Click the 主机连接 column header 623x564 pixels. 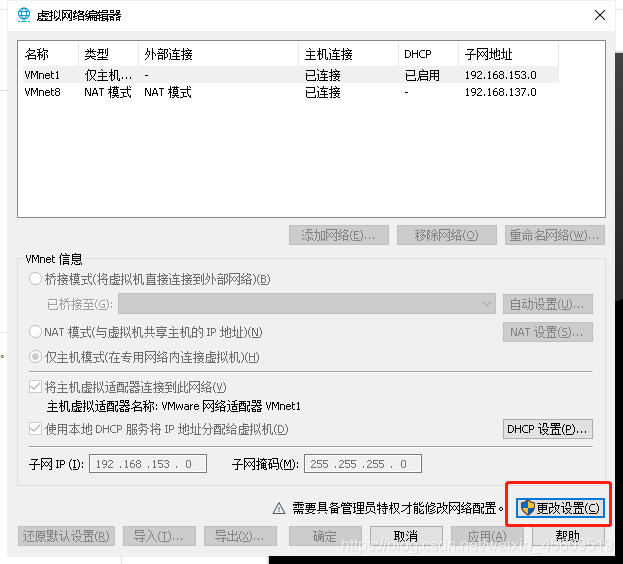[x=348, y=54]
